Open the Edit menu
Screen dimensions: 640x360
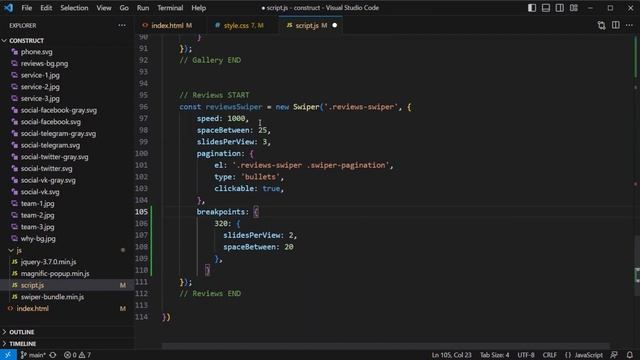(x=46, y=8)
